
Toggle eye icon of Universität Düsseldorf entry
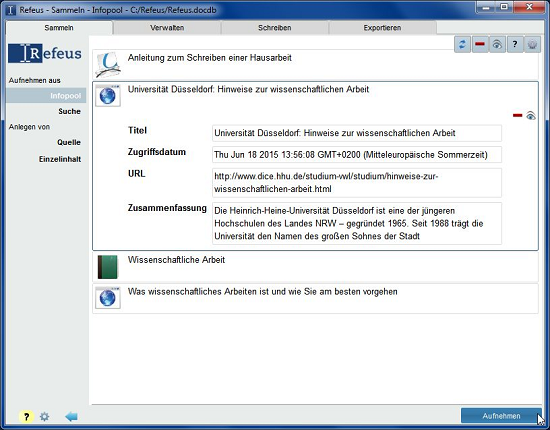pos(531,115)
